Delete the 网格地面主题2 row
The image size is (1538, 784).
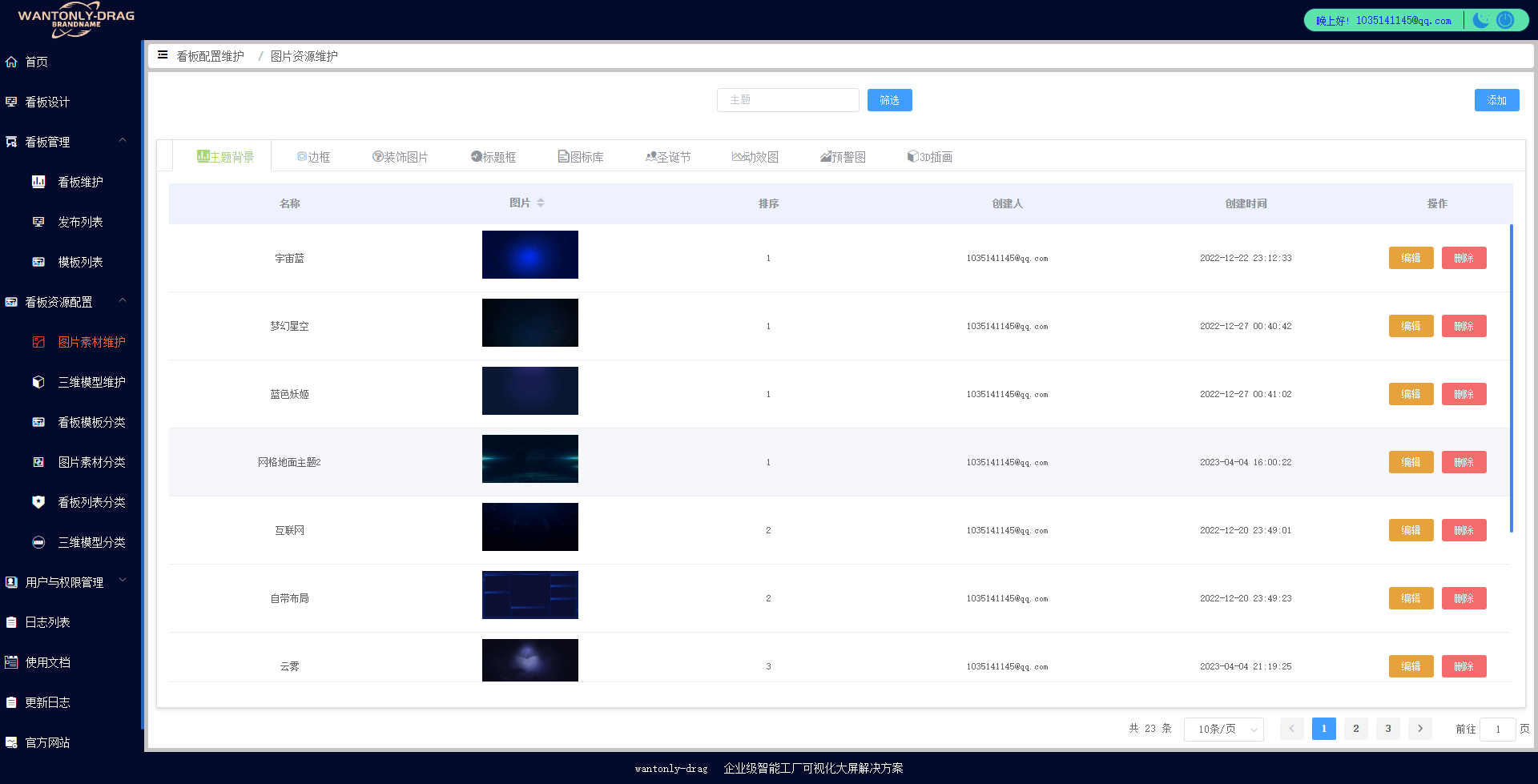pyautogui.click(x=1464, y=462)
